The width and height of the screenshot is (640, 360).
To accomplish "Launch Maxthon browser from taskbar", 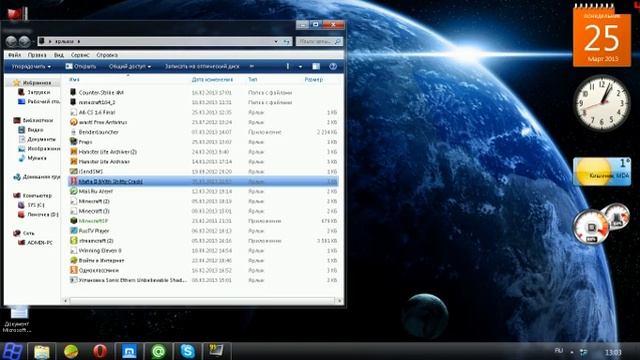I will click(x=129, y=351).
